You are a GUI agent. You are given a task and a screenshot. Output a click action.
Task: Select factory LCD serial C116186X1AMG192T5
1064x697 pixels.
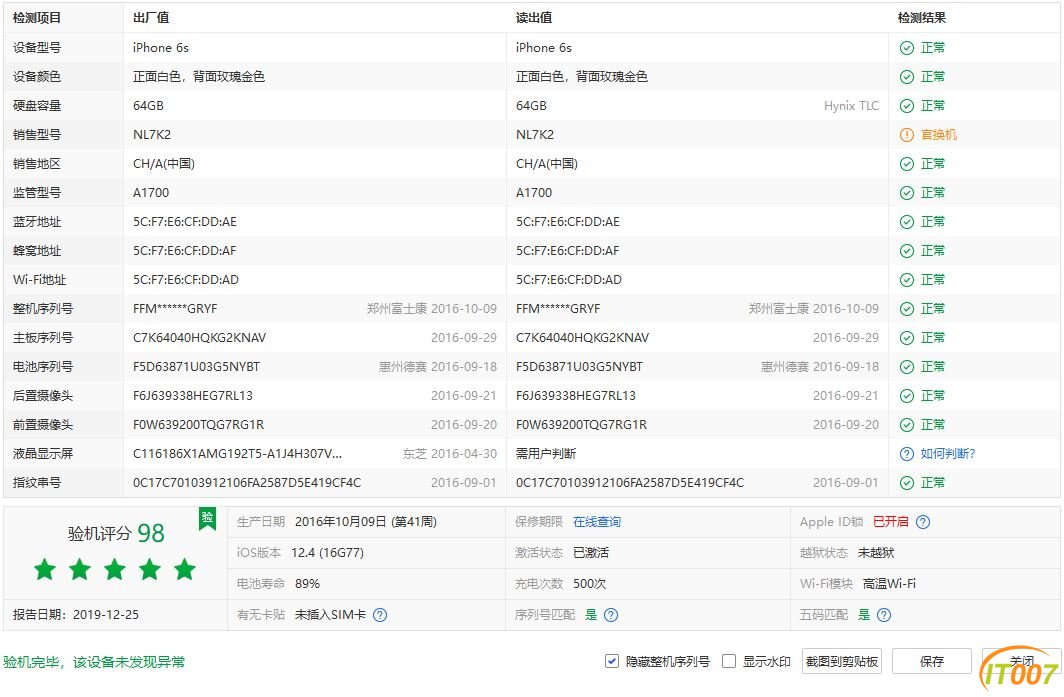click(x=238, y=454)
